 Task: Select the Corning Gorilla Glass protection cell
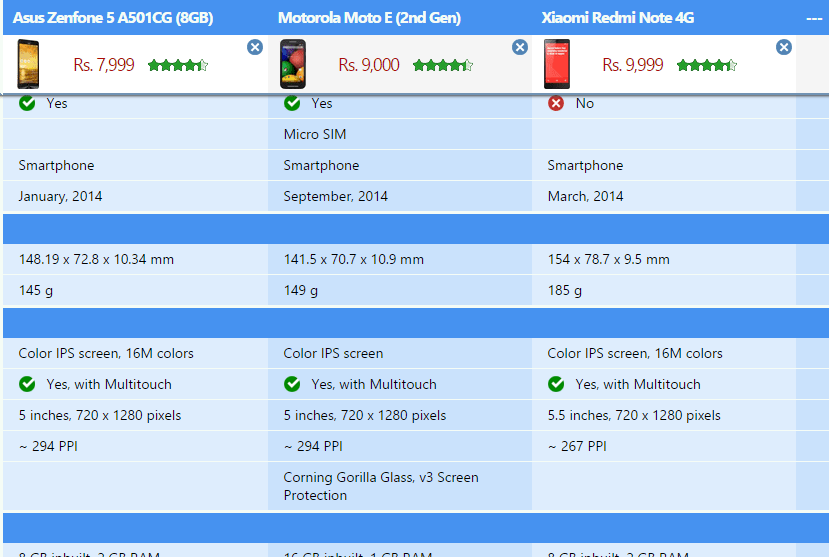pyautogui.click(x=400, y=486)
